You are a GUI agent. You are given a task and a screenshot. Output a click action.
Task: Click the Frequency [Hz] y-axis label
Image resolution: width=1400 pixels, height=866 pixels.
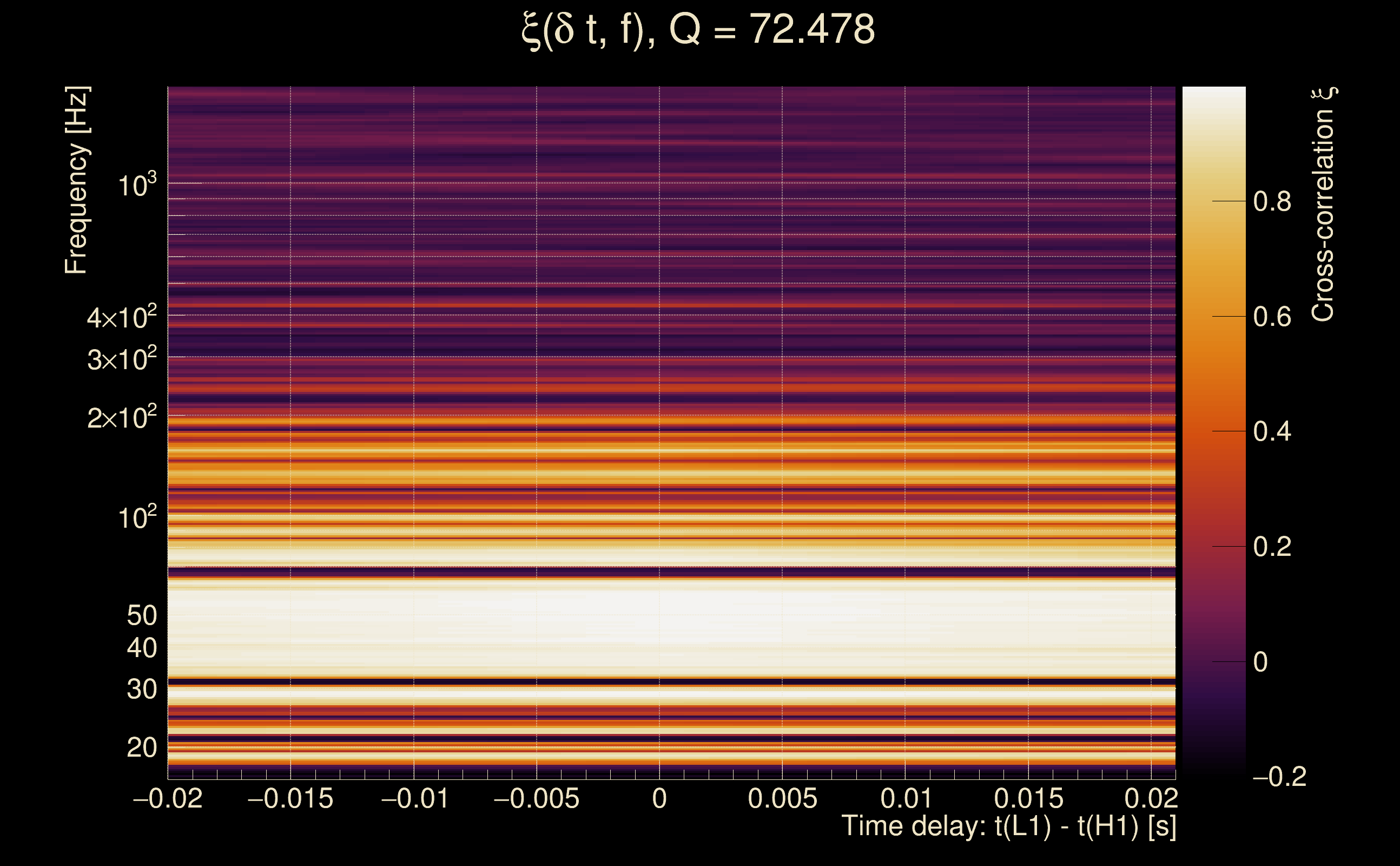pyautogui.click(x=76, y=180)
